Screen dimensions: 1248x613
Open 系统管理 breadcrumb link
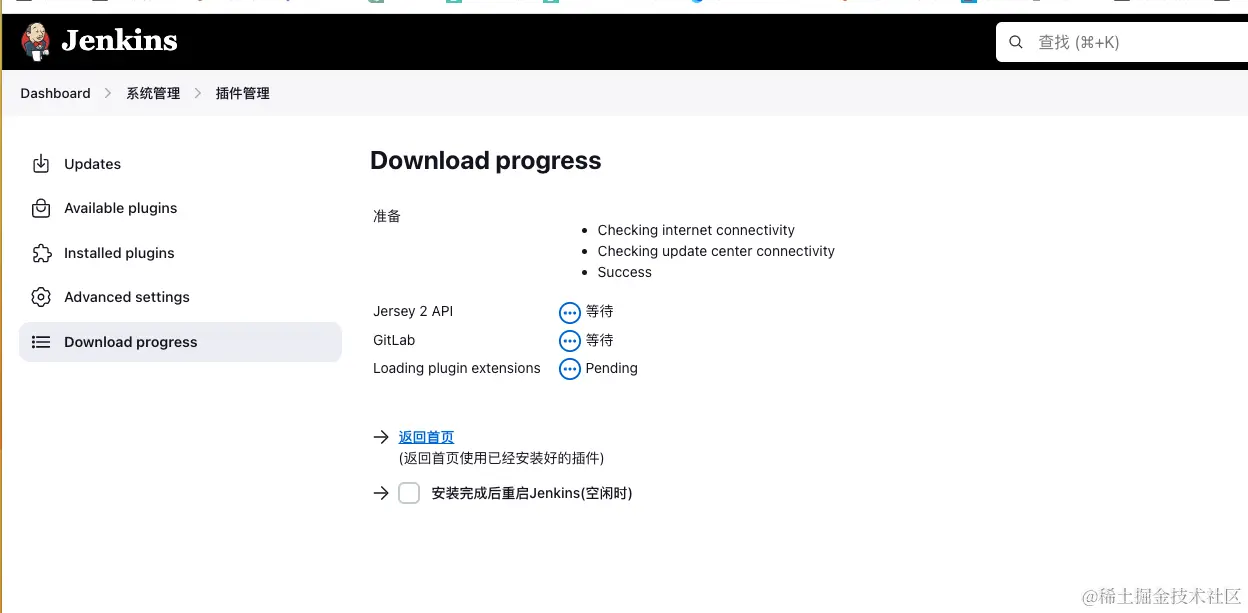click(x=153, y=93)
